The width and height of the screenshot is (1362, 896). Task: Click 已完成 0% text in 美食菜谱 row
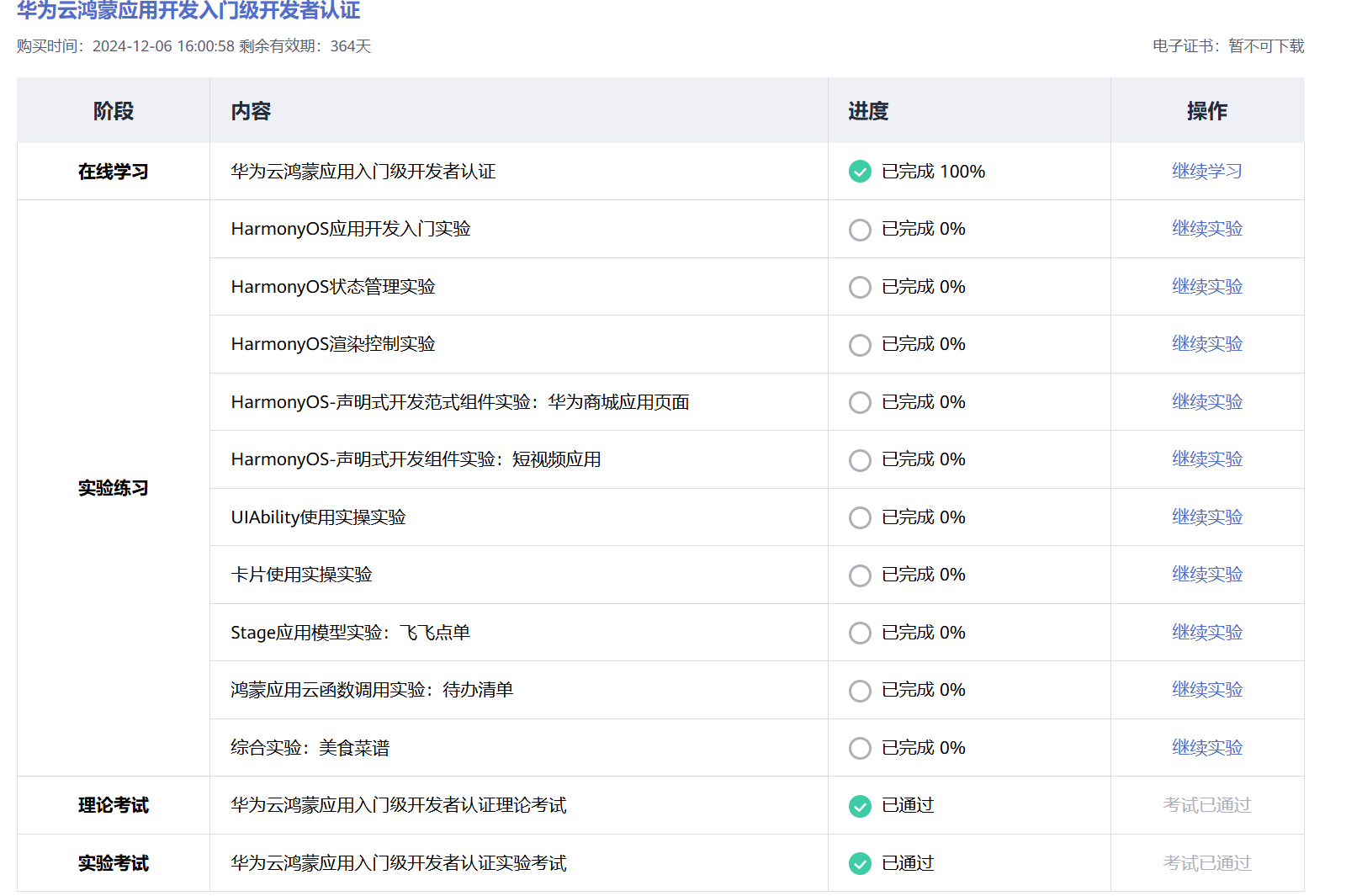[923, 748]
